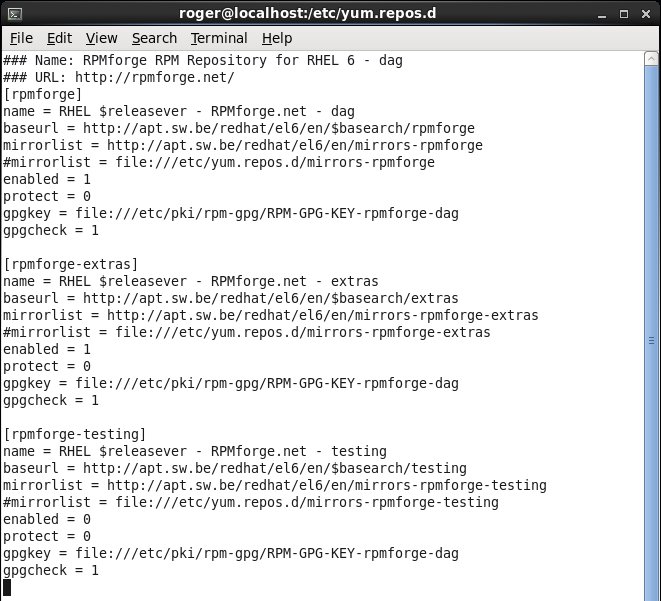Click the scrollbar up arrow
The height and width of the screenshot is (601, 661).
[651, 59]
